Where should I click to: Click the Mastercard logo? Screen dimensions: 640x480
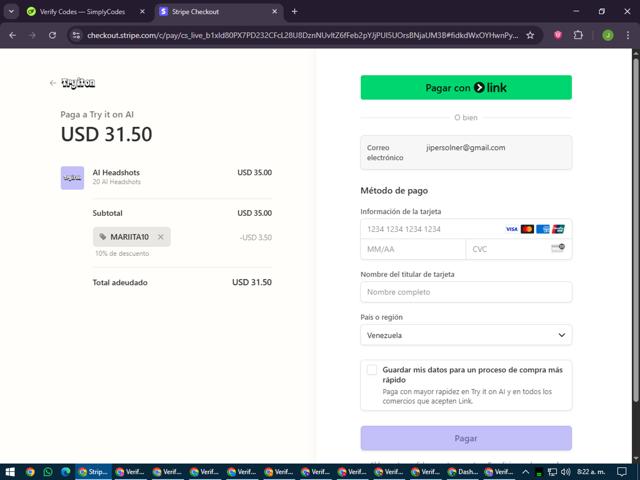pos(527,229)
